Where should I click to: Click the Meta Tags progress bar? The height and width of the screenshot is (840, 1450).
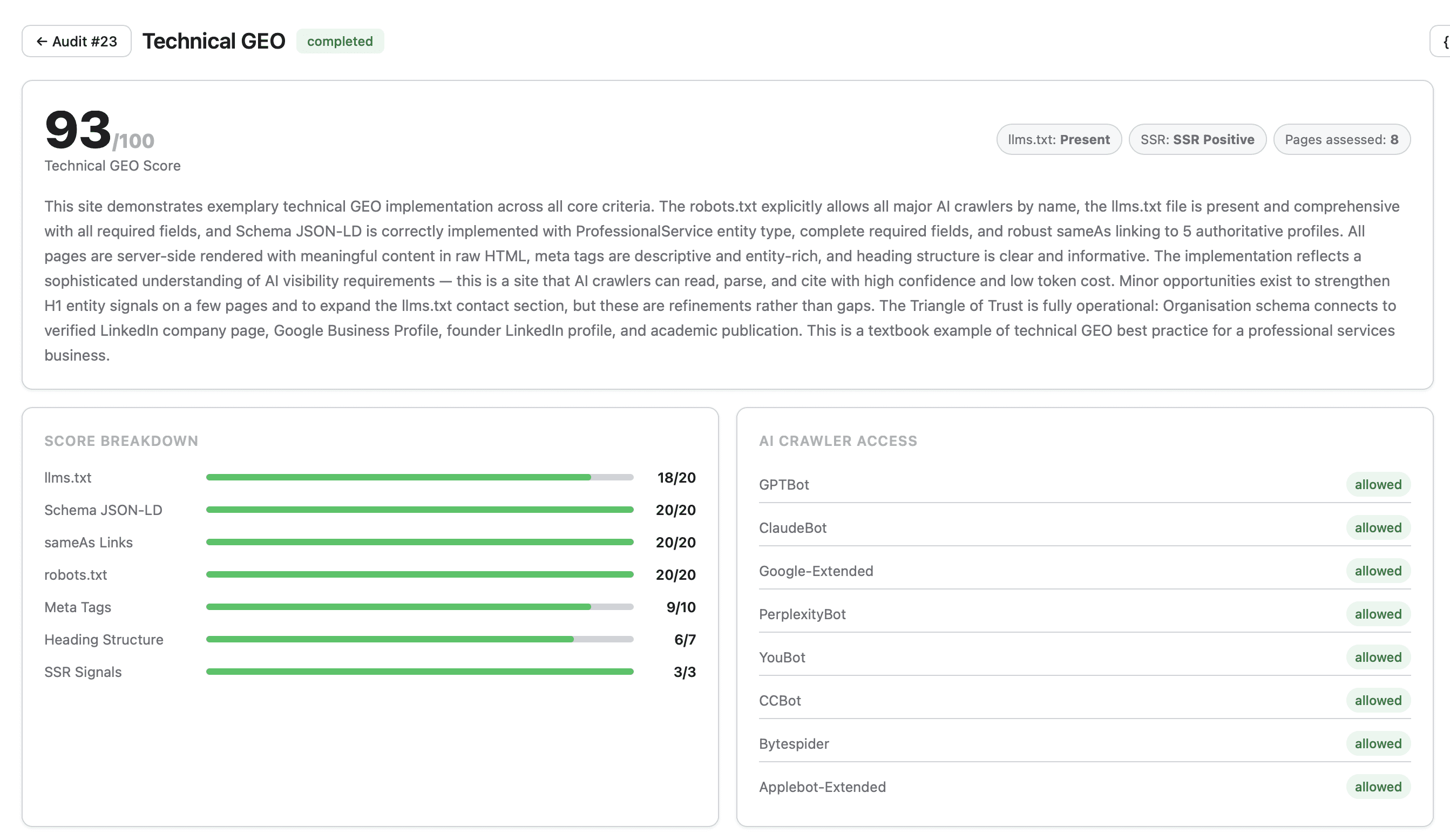[419, 607]
